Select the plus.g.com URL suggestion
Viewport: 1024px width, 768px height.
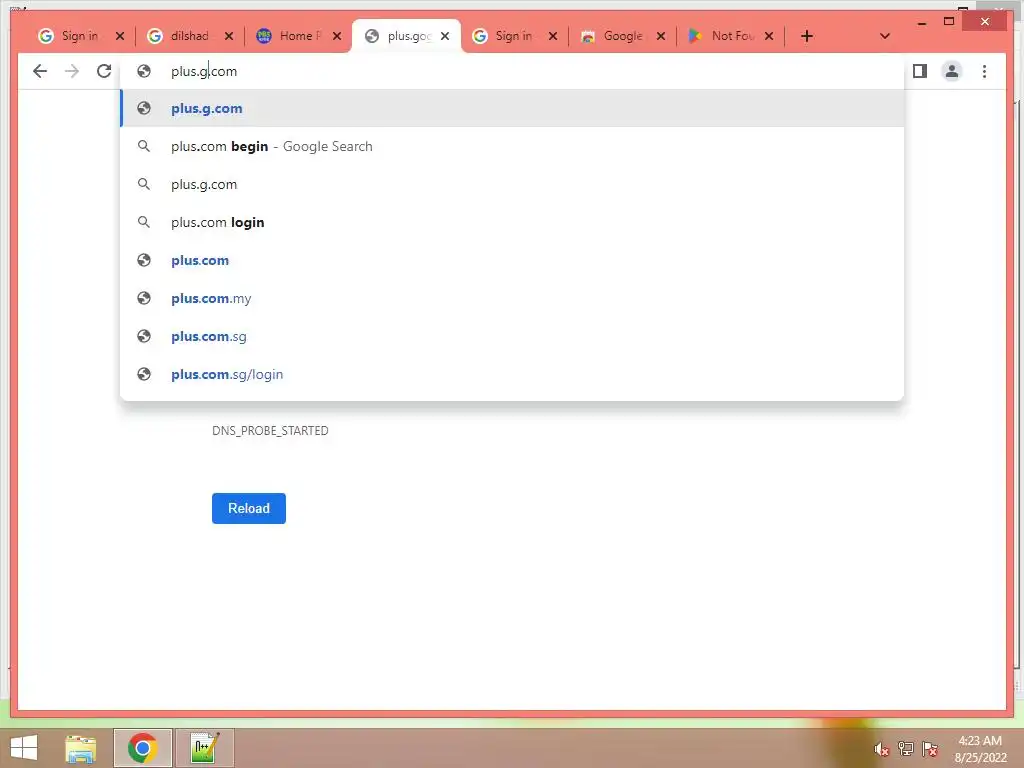pos(512,108)
